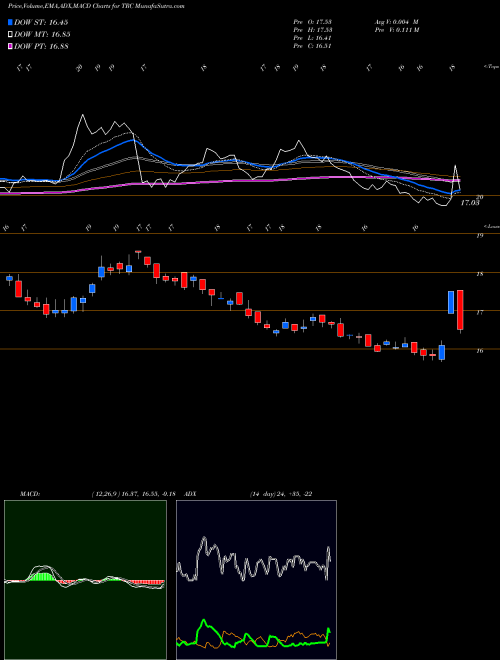Image resolution: width=500 pixels, height=660 pixels.
Task: Click the Pre H high price text
Action: coord(313,30)
